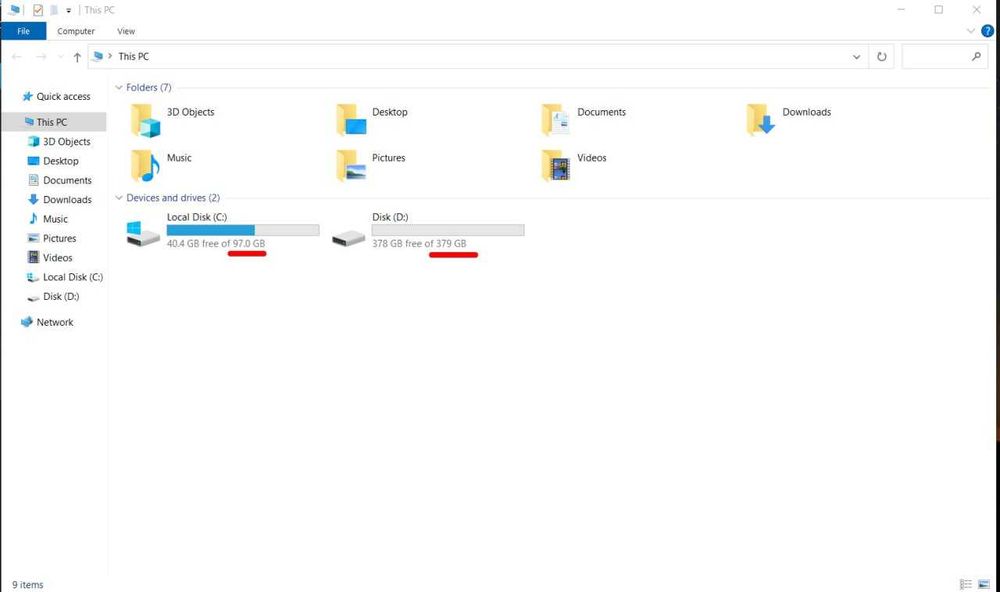This screenshot has width=1000, height=592.
Task: Click the Back arrow navigation button
Action: 17,57
